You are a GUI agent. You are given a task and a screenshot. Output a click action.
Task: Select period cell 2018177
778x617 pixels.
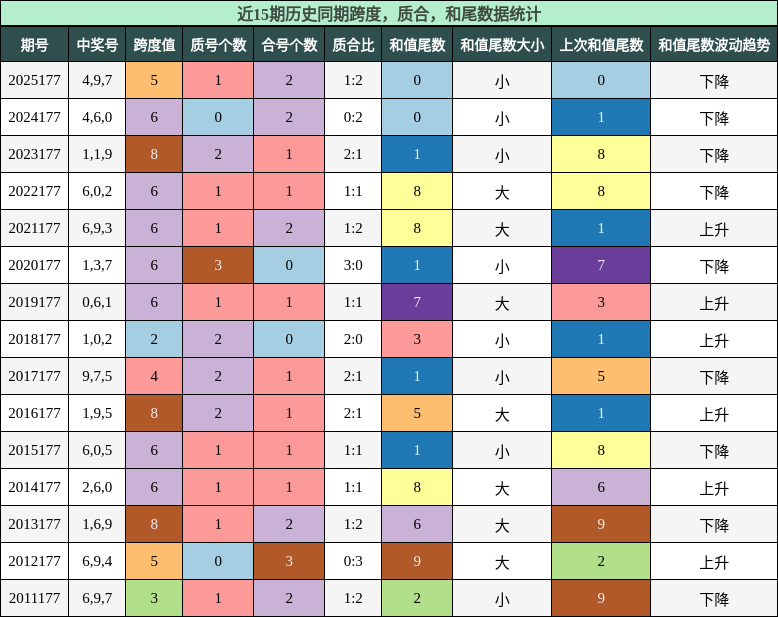click(x=34, y=339)
